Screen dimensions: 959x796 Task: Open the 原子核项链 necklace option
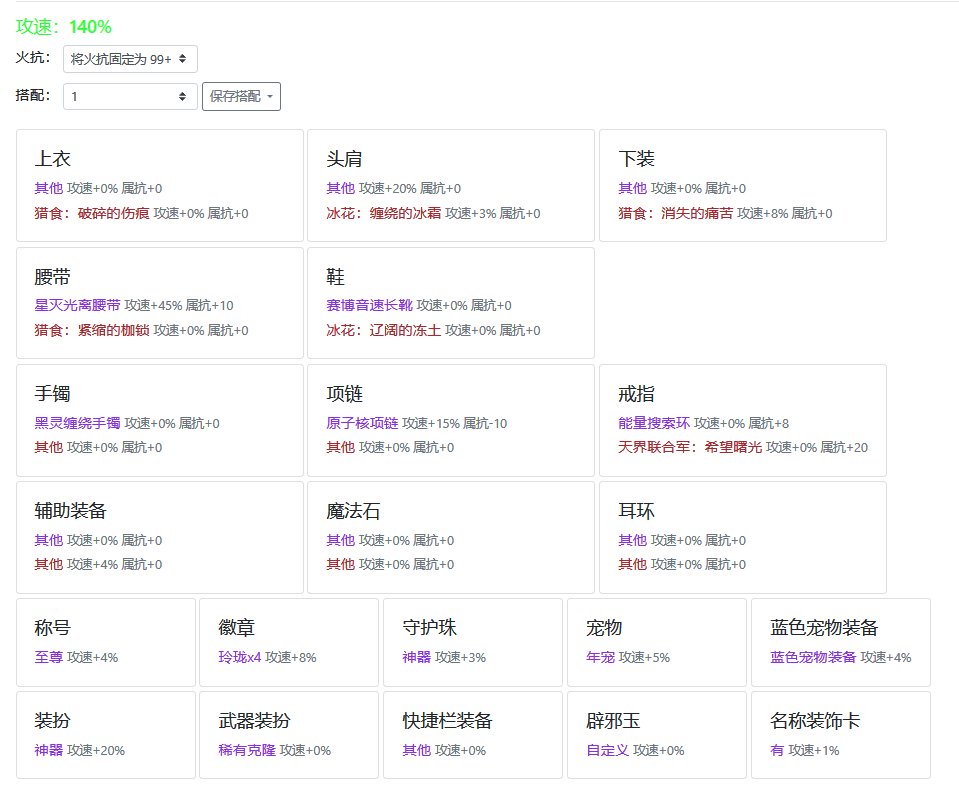[x=362, y=424]
